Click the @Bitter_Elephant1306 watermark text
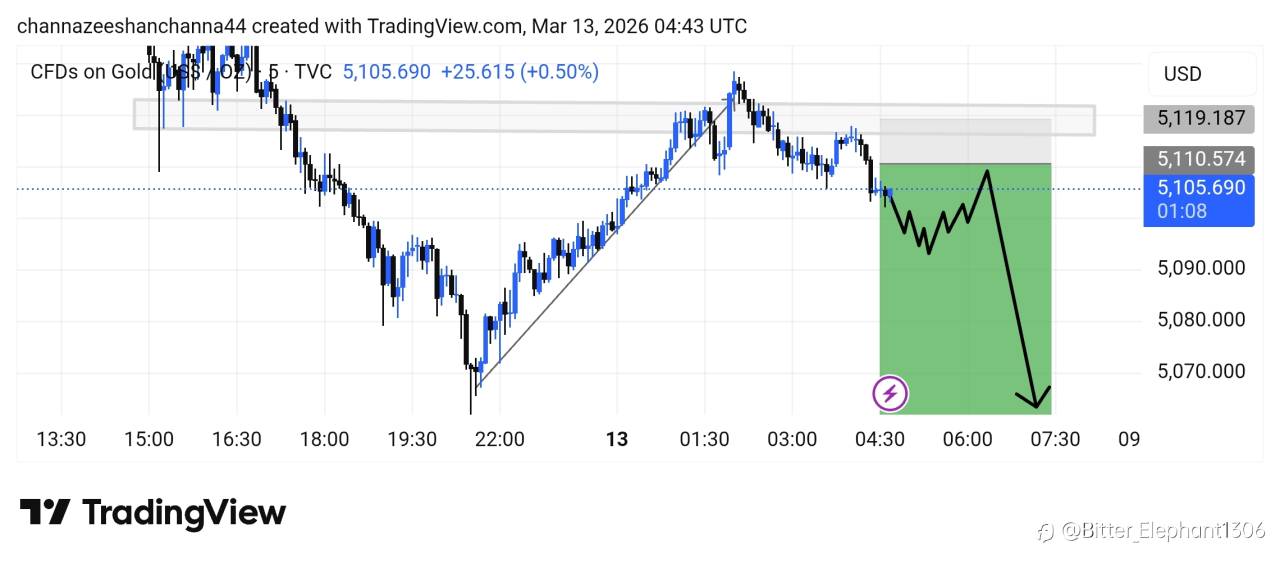Viewport: 1280px width, 563px height. 1163,530
